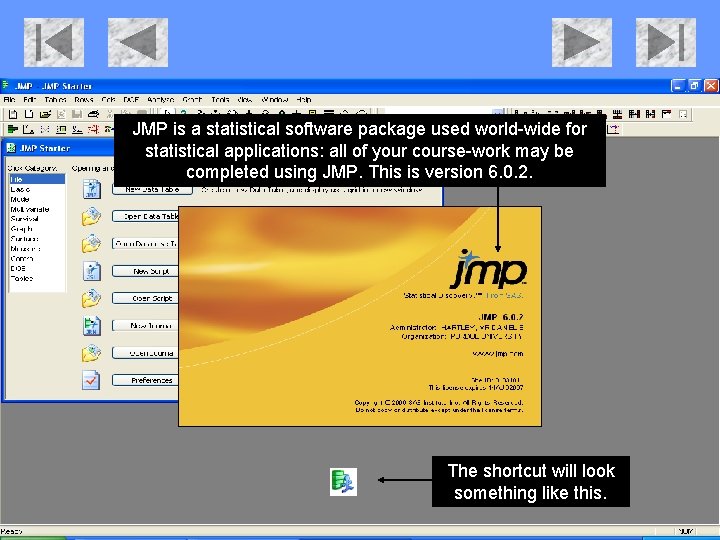The width and height of the screenshot is (720, 540).
Task: Click the Open Journal button
Action: 146,353
